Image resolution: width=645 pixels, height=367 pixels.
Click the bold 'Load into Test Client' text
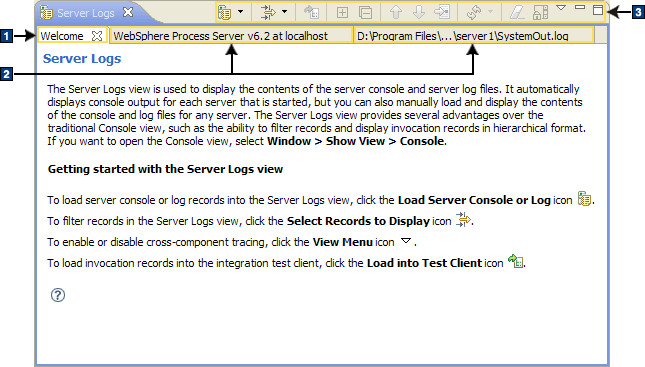424,263
